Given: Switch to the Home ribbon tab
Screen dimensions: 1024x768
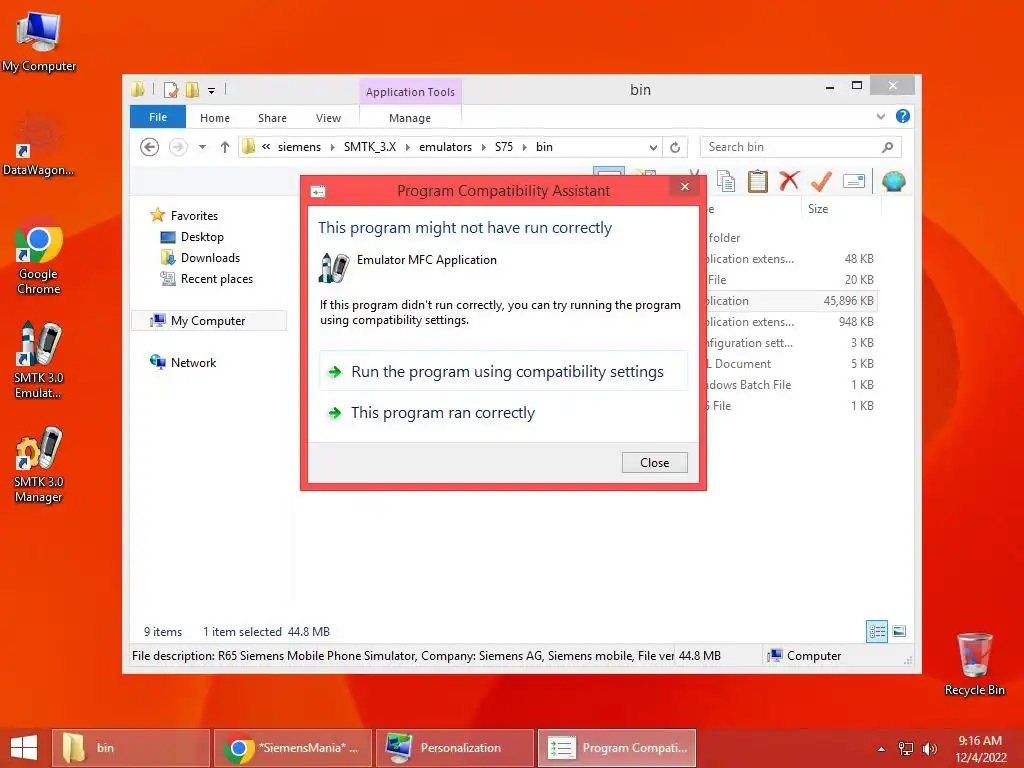Looking at the screenshot, I should coord(215,118).
